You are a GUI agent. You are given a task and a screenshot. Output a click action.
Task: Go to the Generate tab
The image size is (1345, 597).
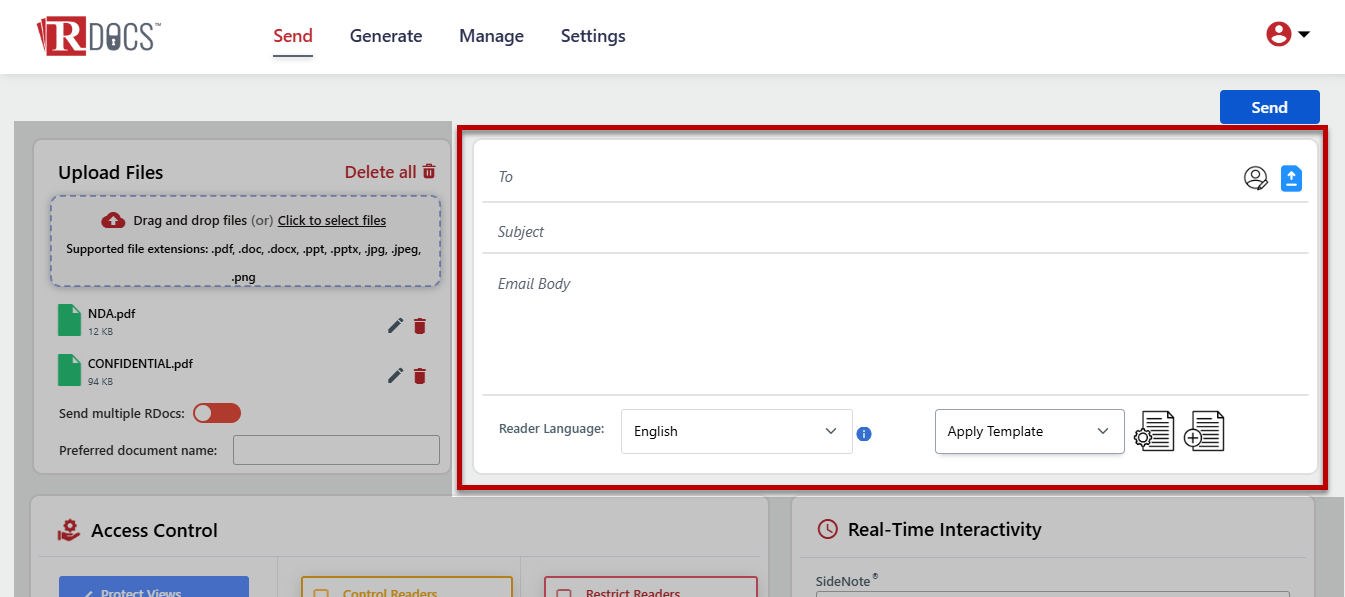pos(386,36)
